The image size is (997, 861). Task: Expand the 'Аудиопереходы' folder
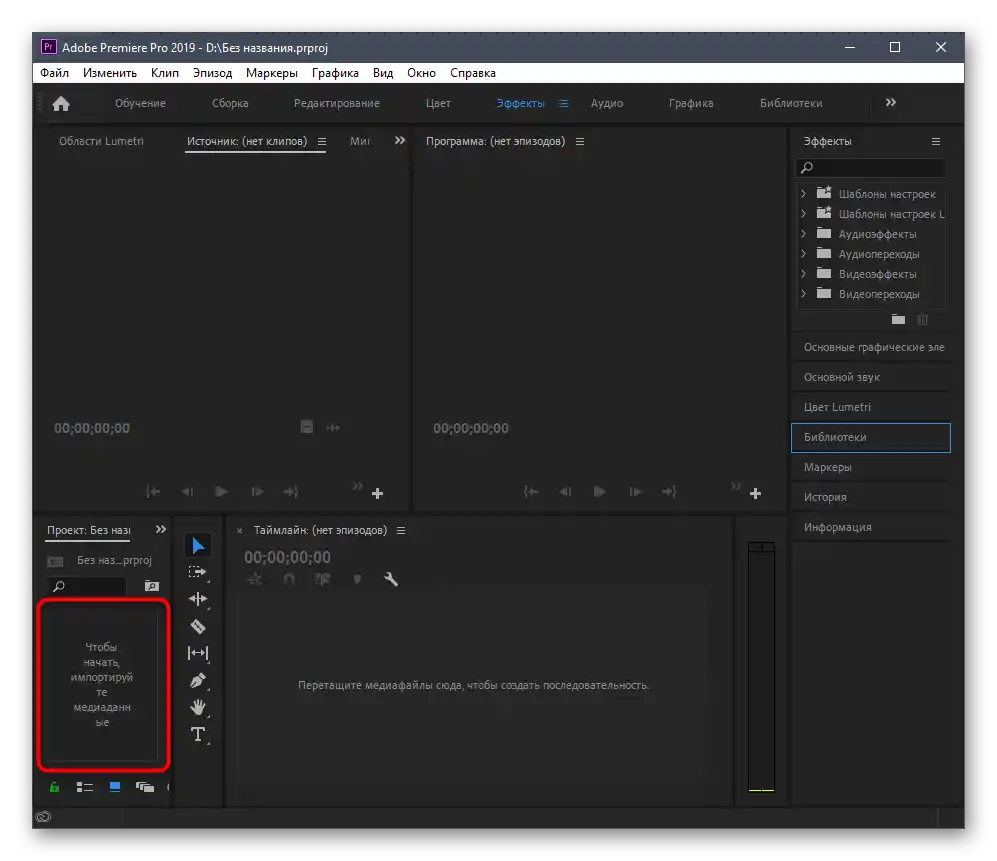point(803,254)
